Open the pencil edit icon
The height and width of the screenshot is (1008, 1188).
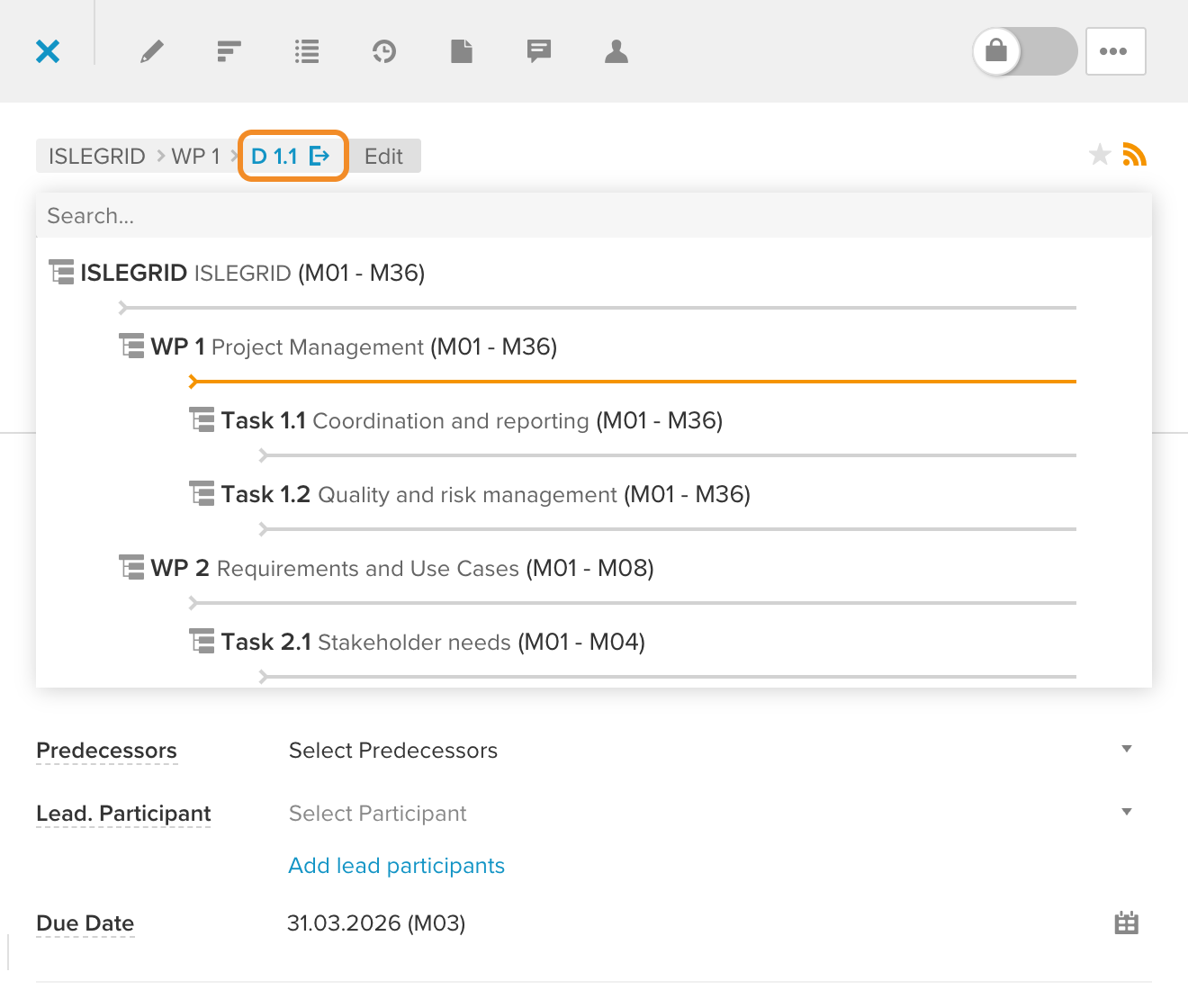point(152,51)
